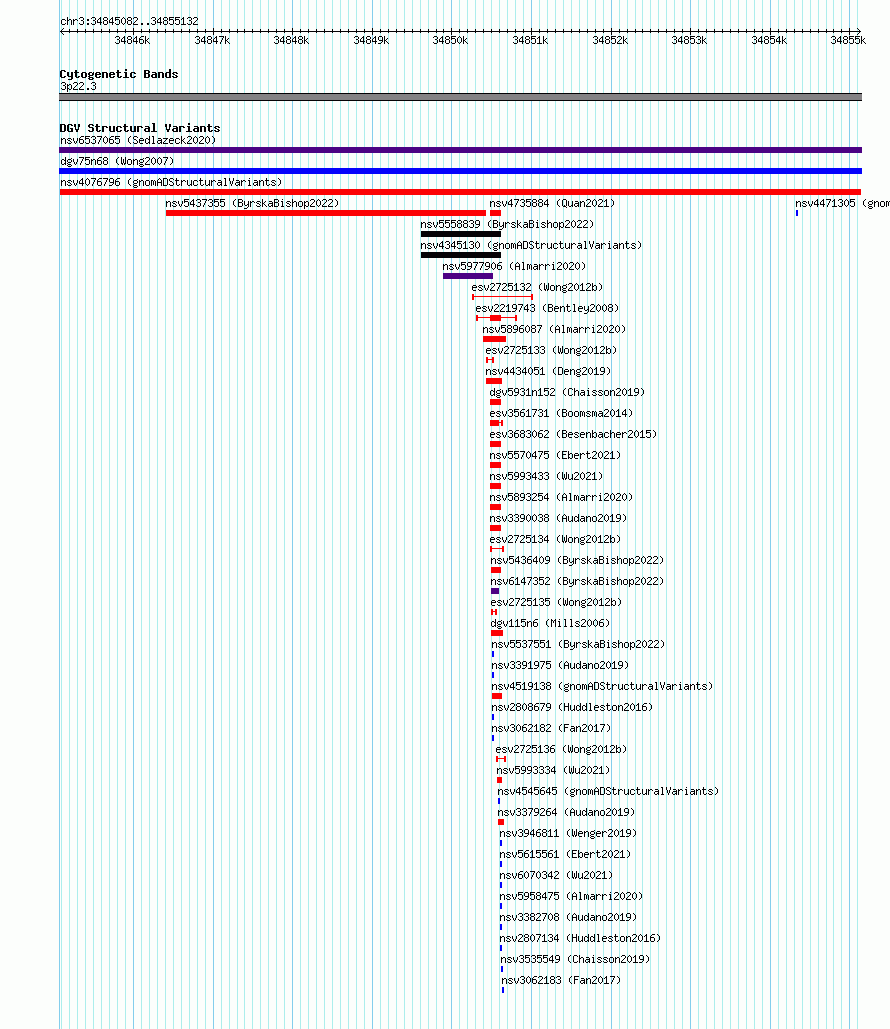Open variant nsv4434051 (Deng2019) label
The height and width of the screenshot is (1029, 890).
click(x=548, y=371)
